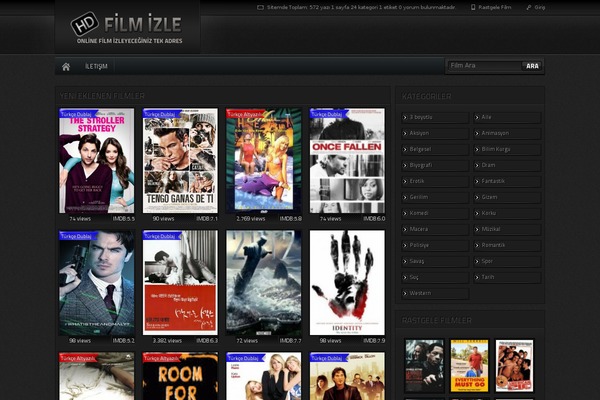Click the arrow icon beside Romantik
The width and height of the screenshot is (600, 400).
[477, 246]
